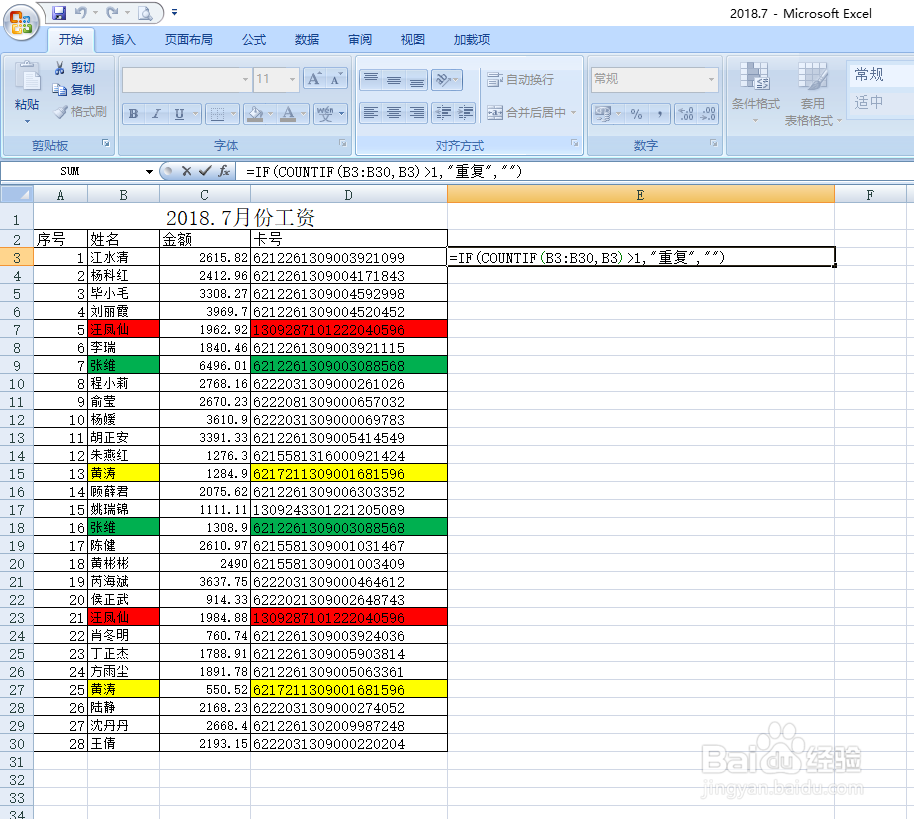Copy the selection with 复制
The width and height of the screenshot is (914, 819).
[x=73, y=90]
